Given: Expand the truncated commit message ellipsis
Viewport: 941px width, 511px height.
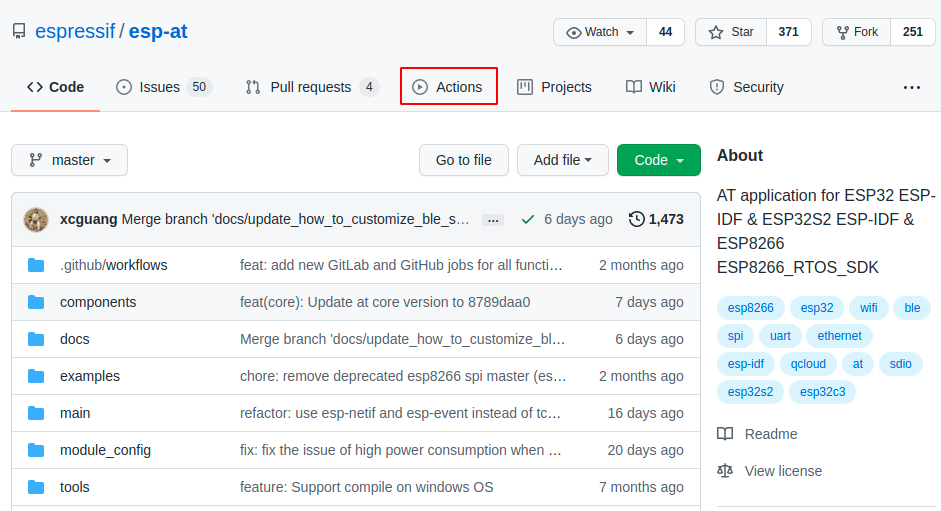Looking at the screenshot, I should 492,220.
